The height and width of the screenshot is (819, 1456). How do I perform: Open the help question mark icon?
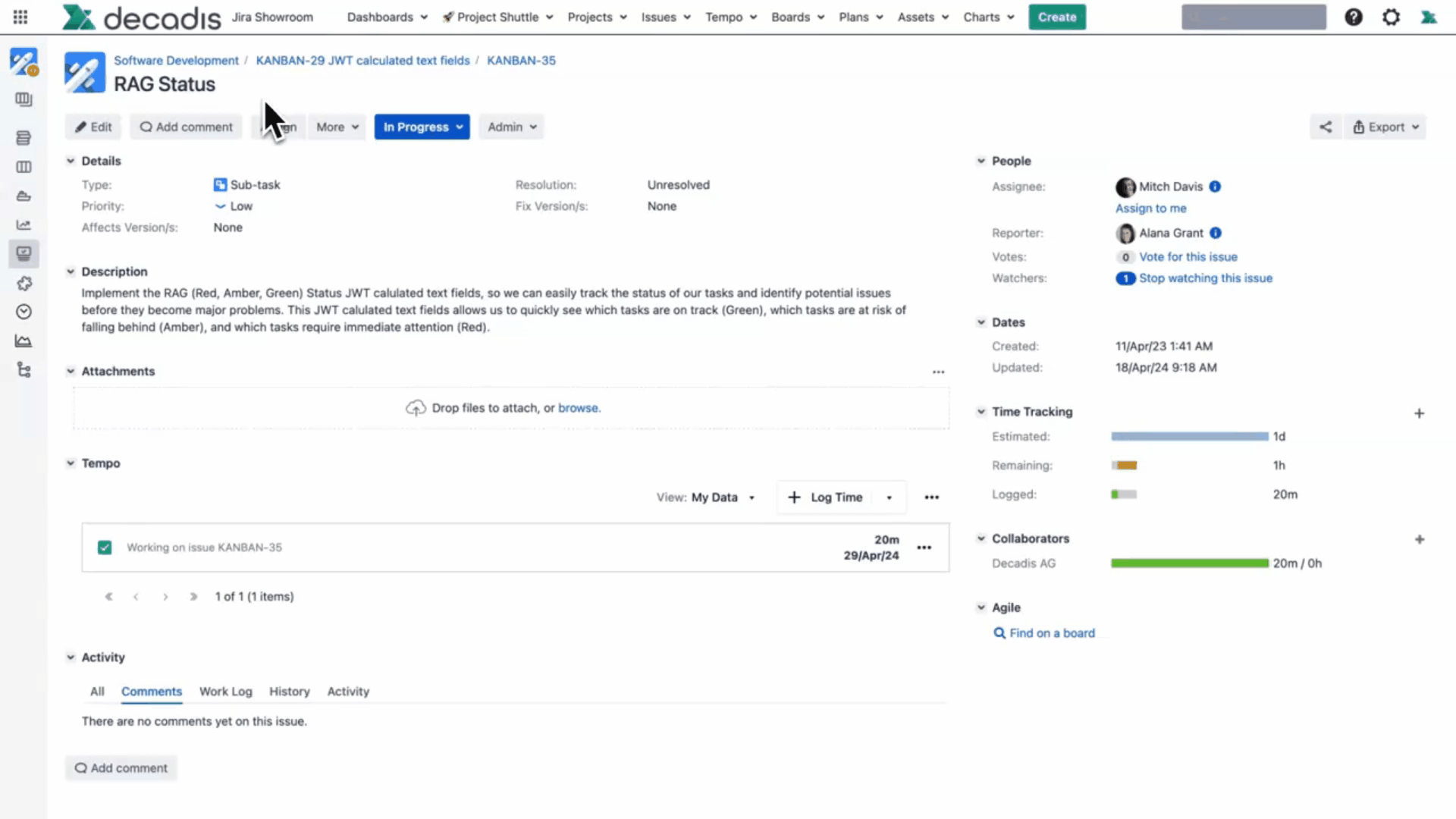tap(1354, 17)
